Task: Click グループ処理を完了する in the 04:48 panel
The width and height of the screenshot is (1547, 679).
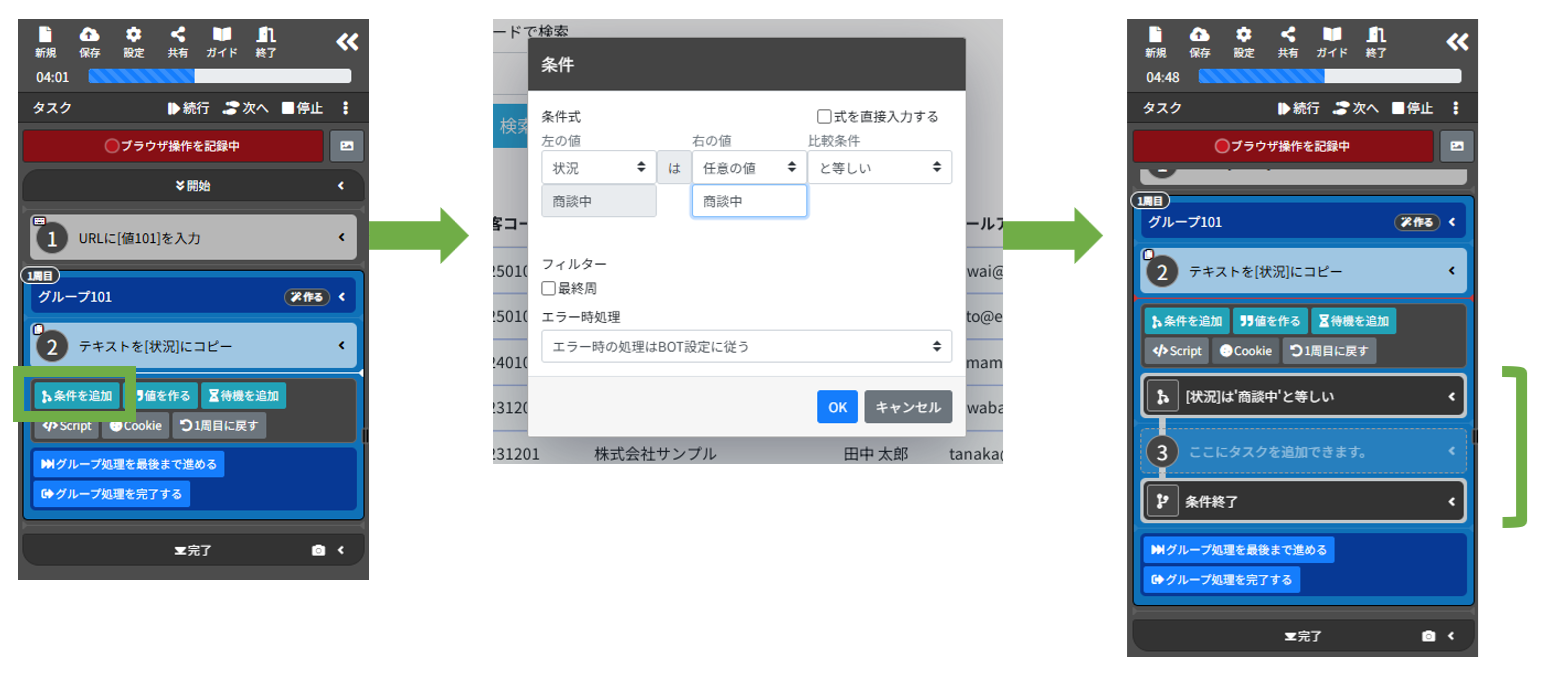Action: click(x=1222, y=580)
